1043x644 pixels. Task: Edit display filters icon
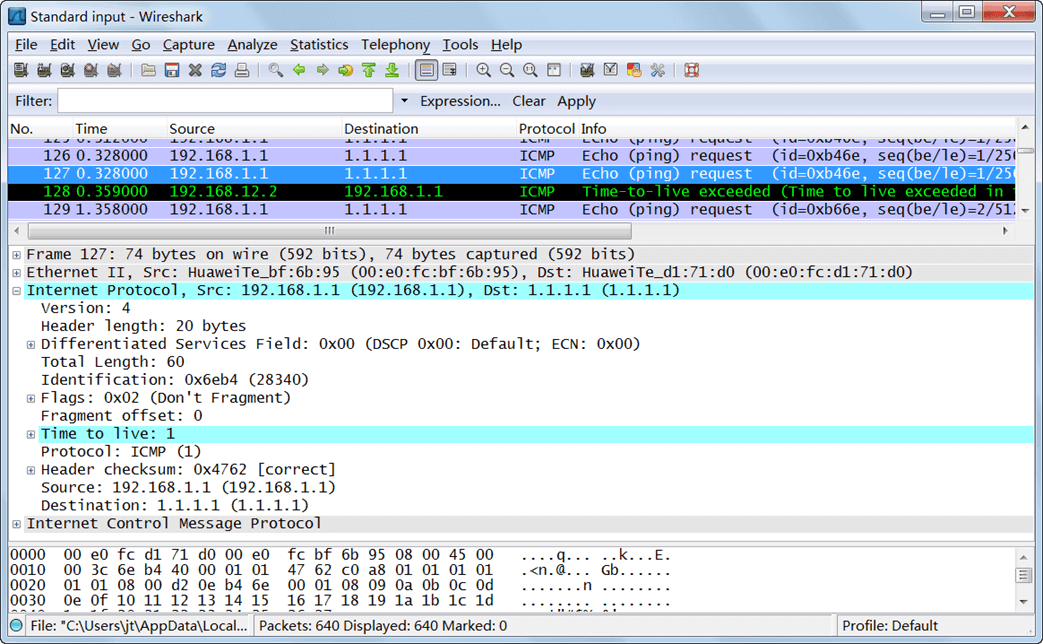[610, 70]
